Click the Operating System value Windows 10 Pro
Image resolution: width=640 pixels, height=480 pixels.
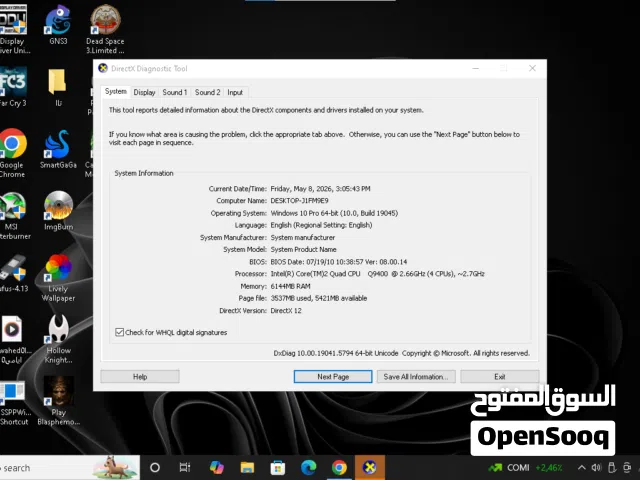(334, 213)
